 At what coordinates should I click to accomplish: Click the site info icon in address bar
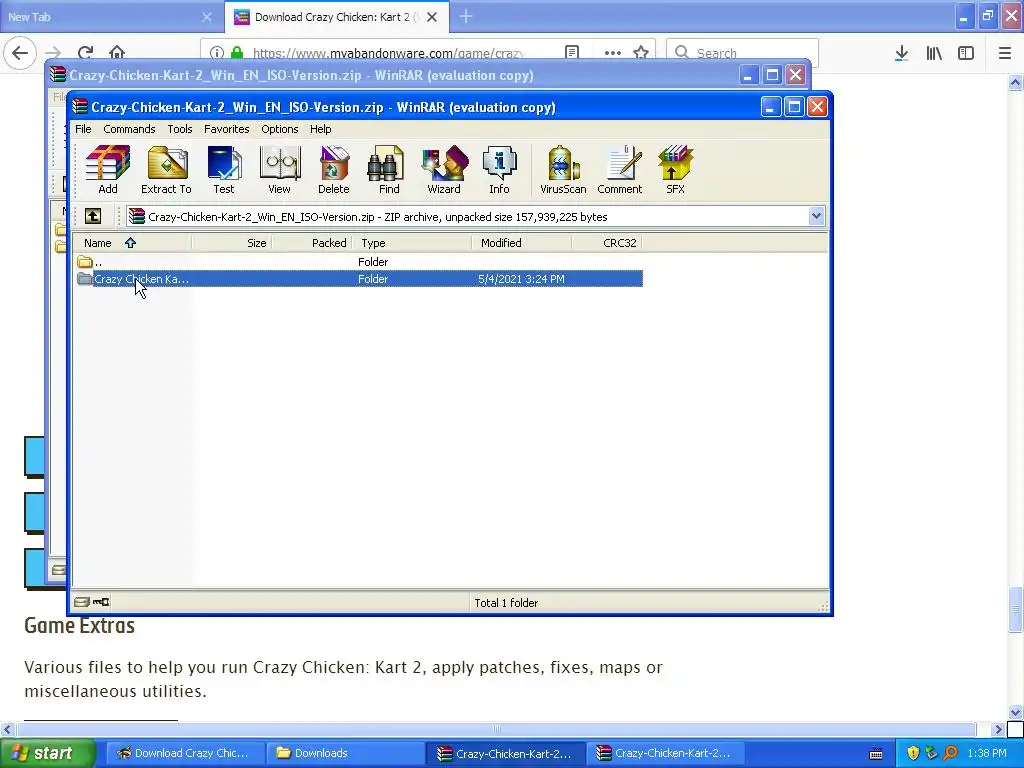217,53
